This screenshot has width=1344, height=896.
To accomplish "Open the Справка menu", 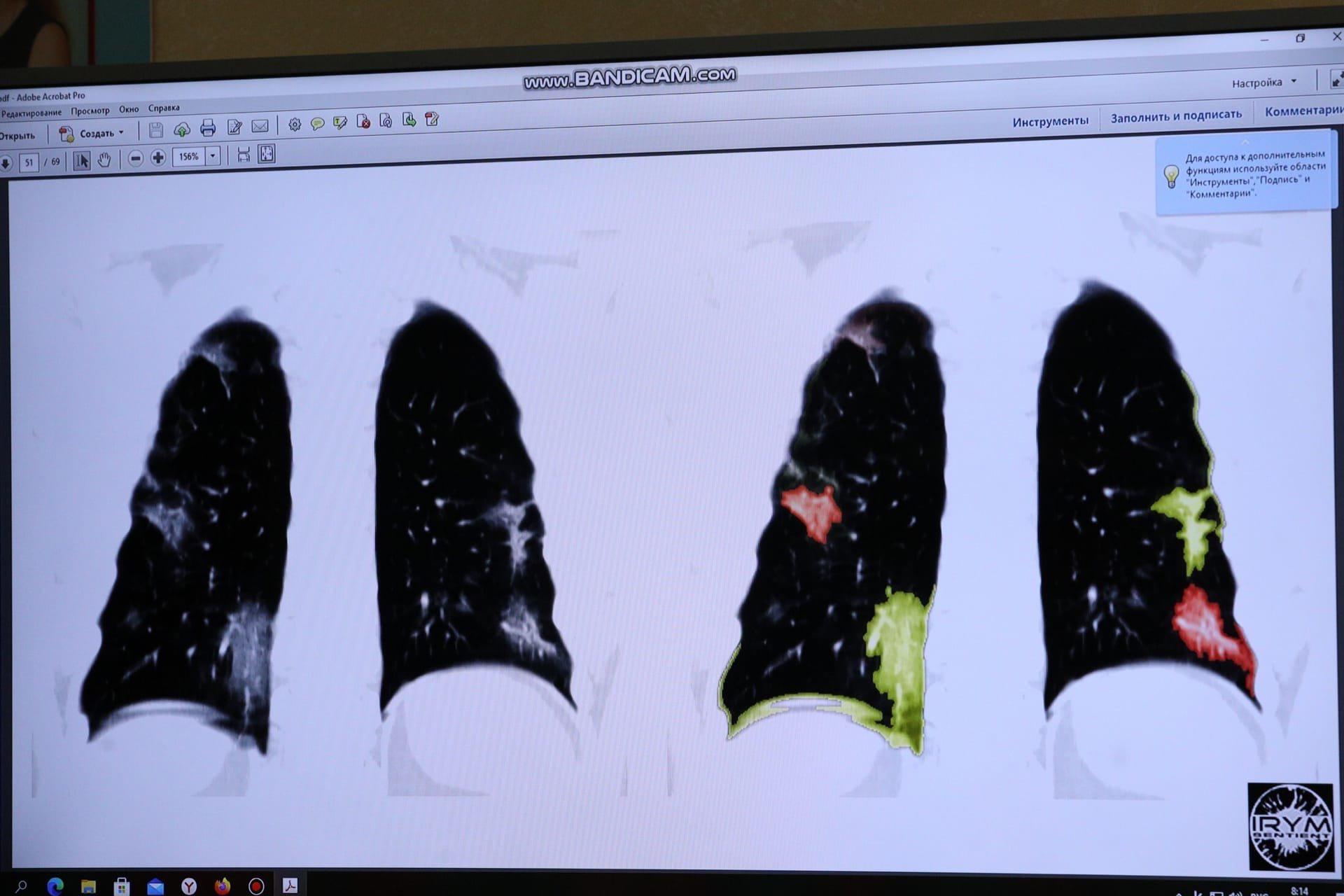I will tap(164, 108).
